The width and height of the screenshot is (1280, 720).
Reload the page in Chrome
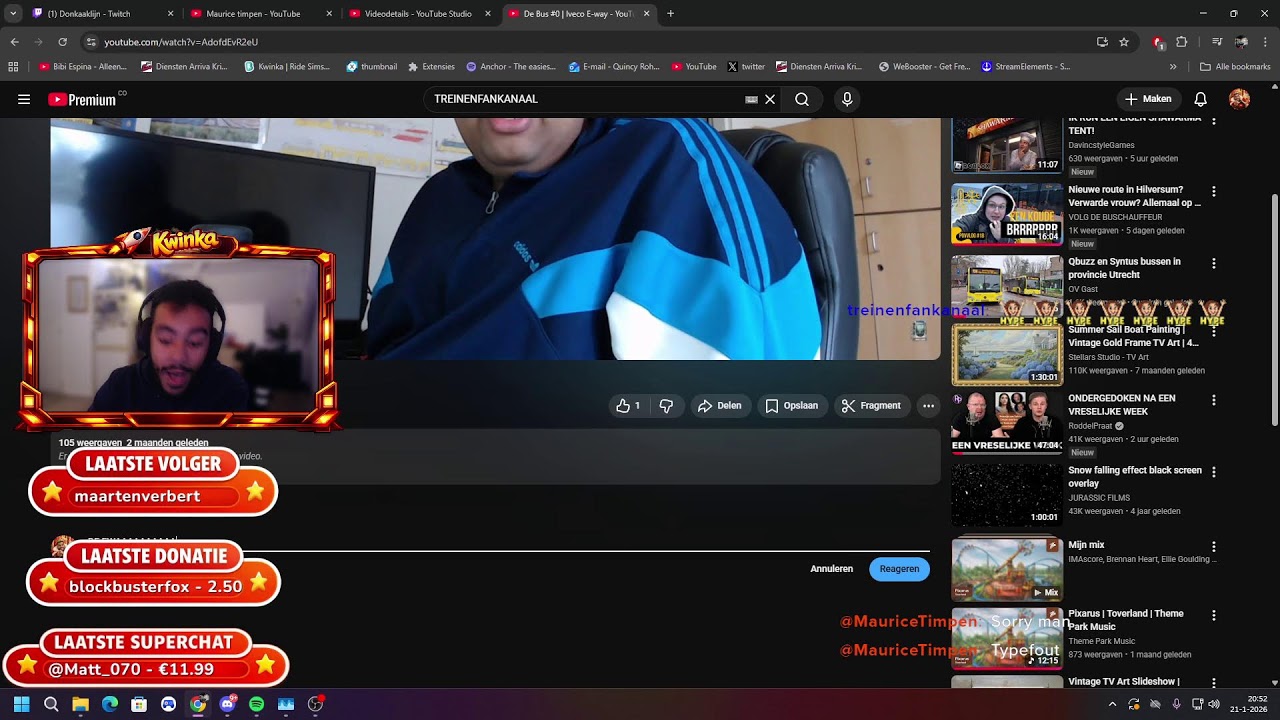(x=62, y=42)
